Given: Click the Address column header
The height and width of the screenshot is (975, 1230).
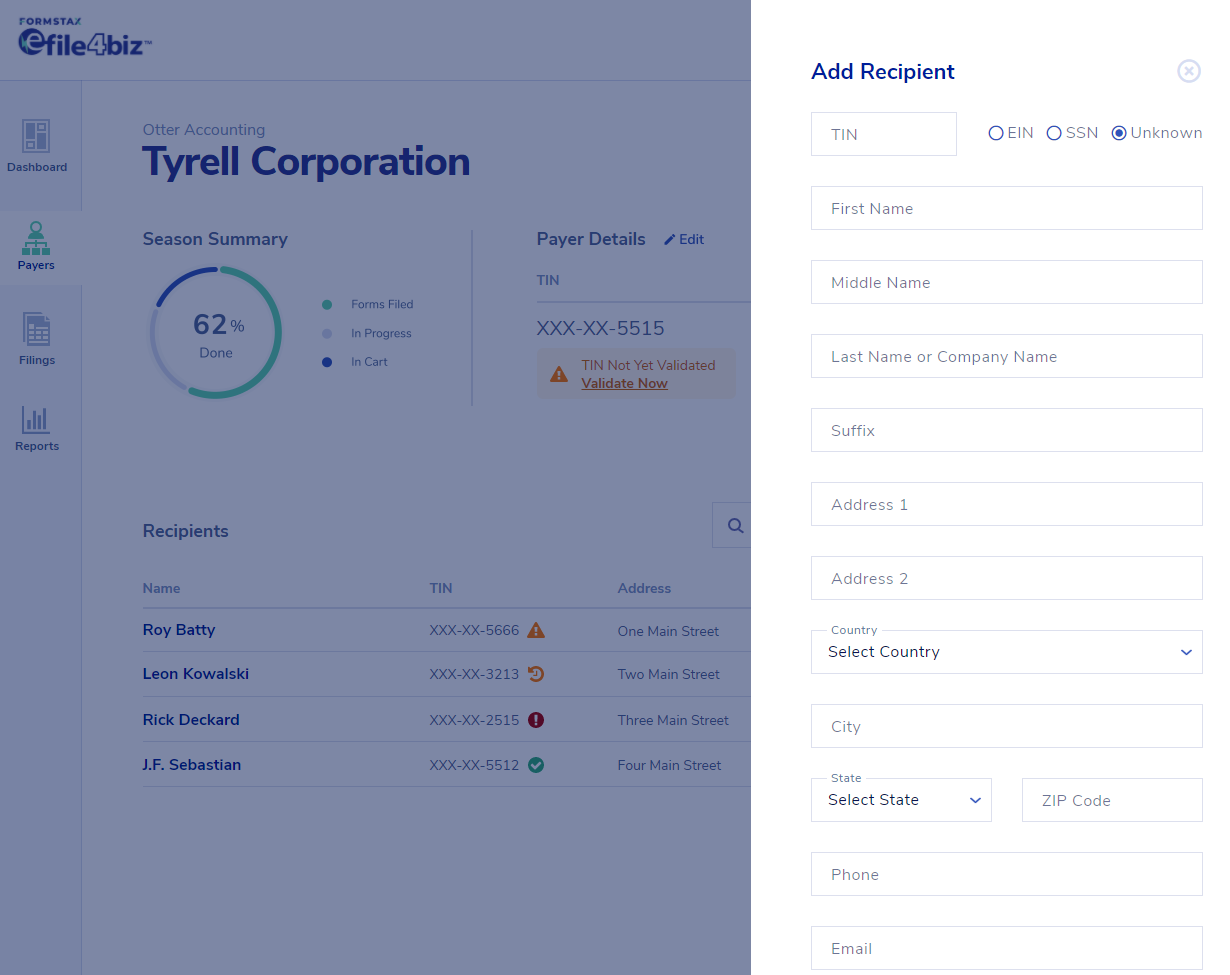Looking at the screenshot, I should point(645,588).
